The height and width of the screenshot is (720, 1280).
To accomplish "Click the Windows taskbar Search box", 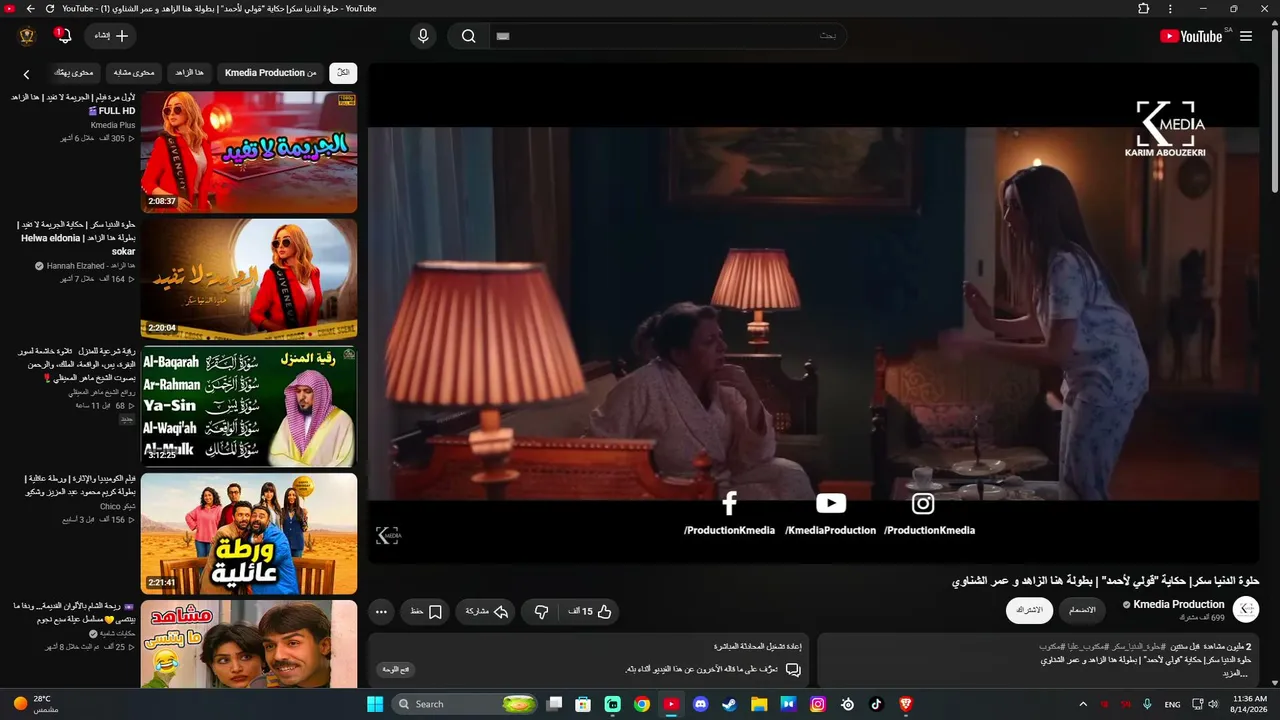I will point(466,704).
